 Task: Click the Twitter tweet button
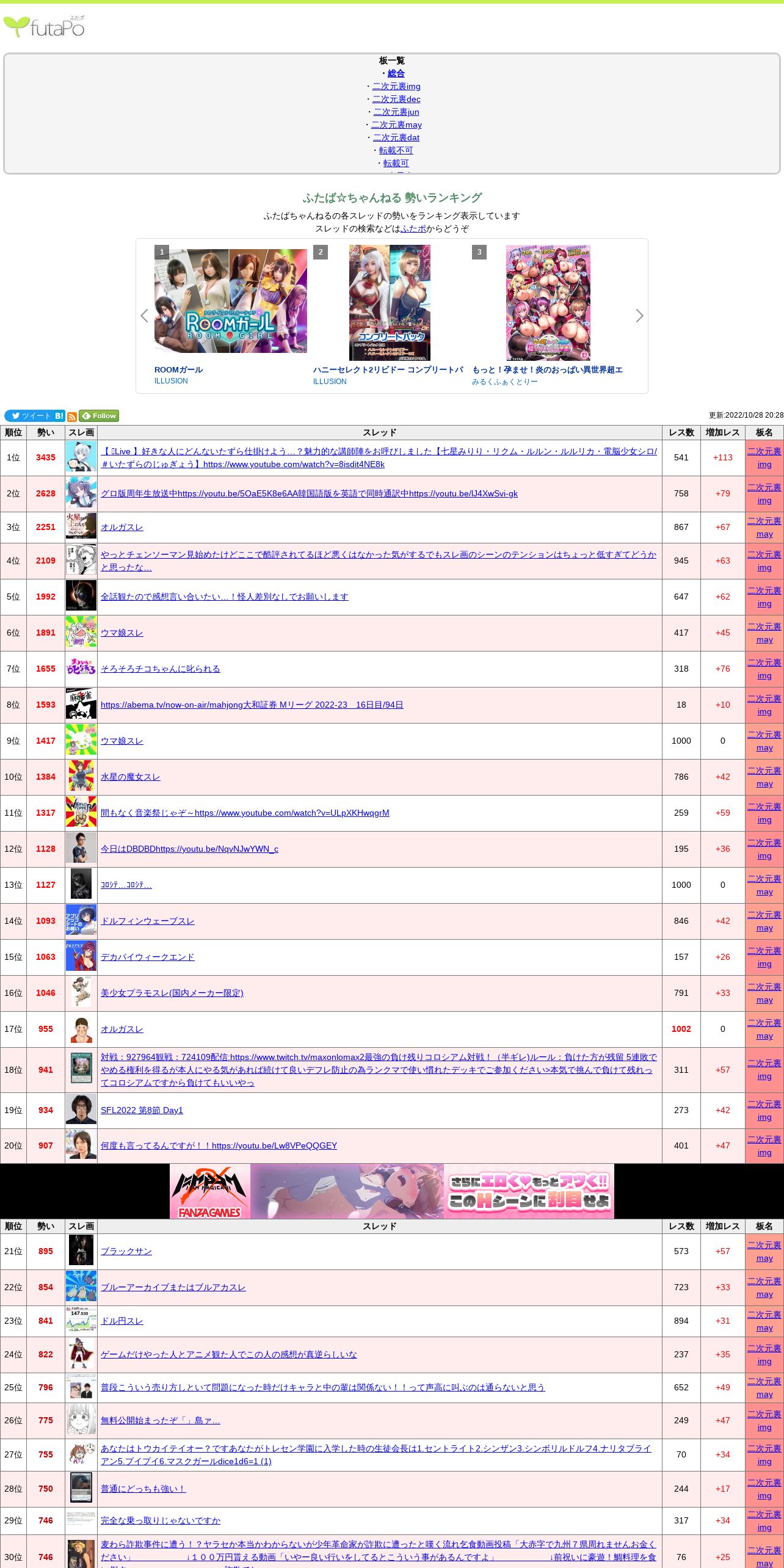[29, 416]
